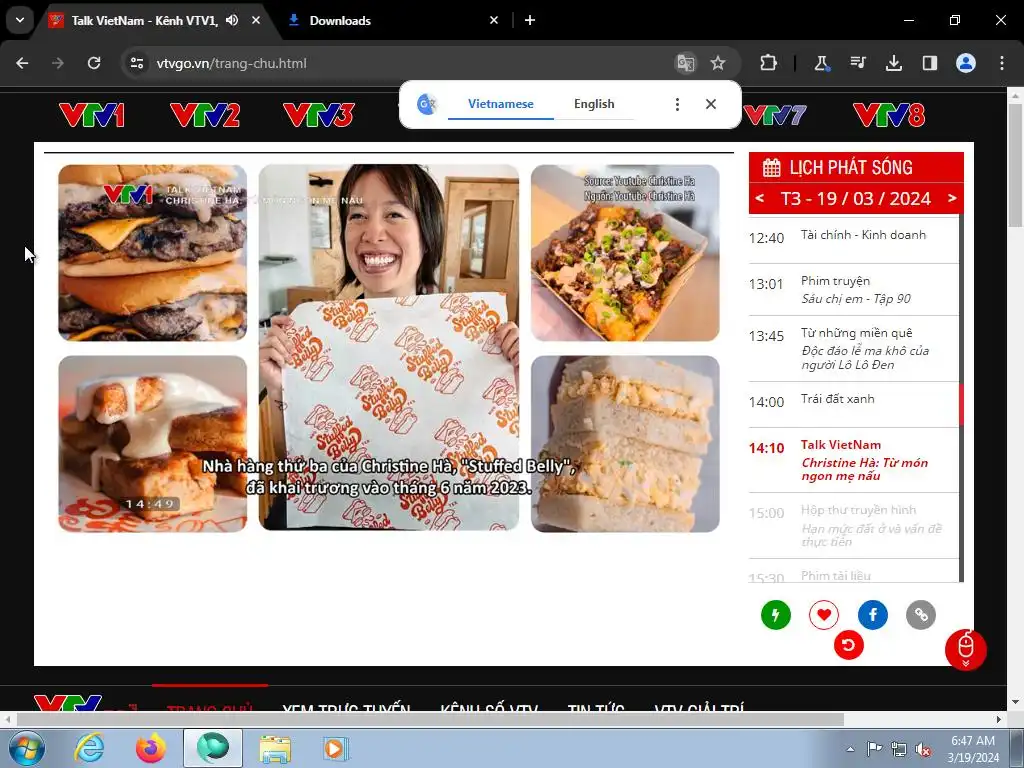This screenshot has width=1024, height=768.
Task: Open the KÊNH SỐ VTV menu item
Action: [489, 707]
